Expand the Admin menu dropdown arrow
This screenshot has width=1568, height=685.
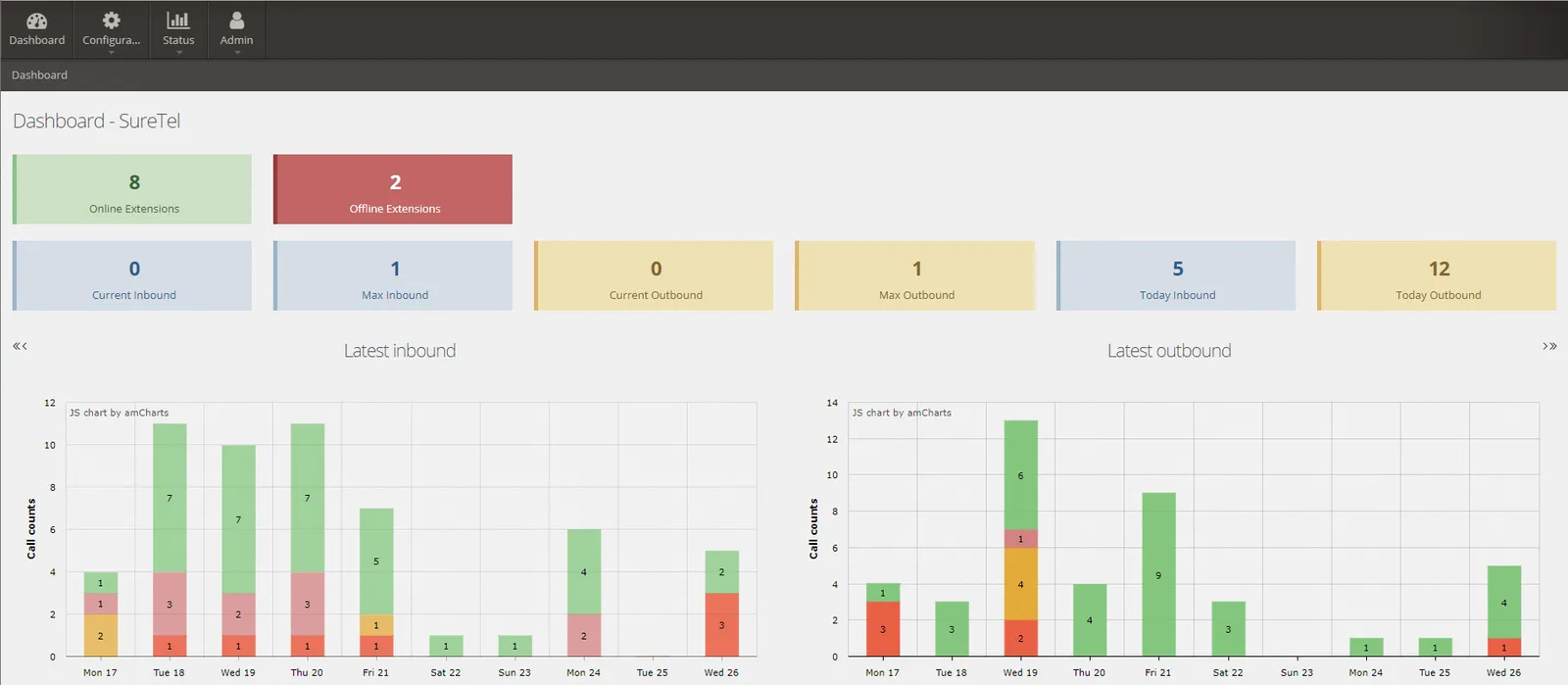237,53
